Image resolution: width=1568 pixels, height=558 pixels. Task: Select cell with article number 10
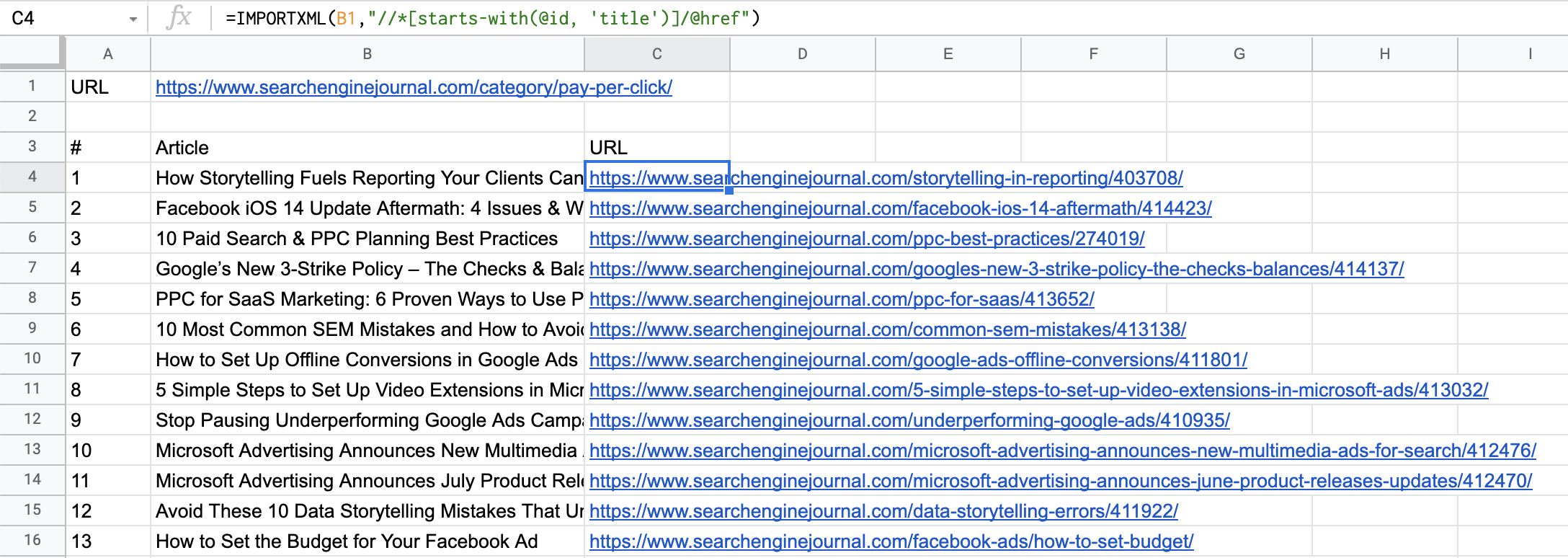tap(108, 450)
